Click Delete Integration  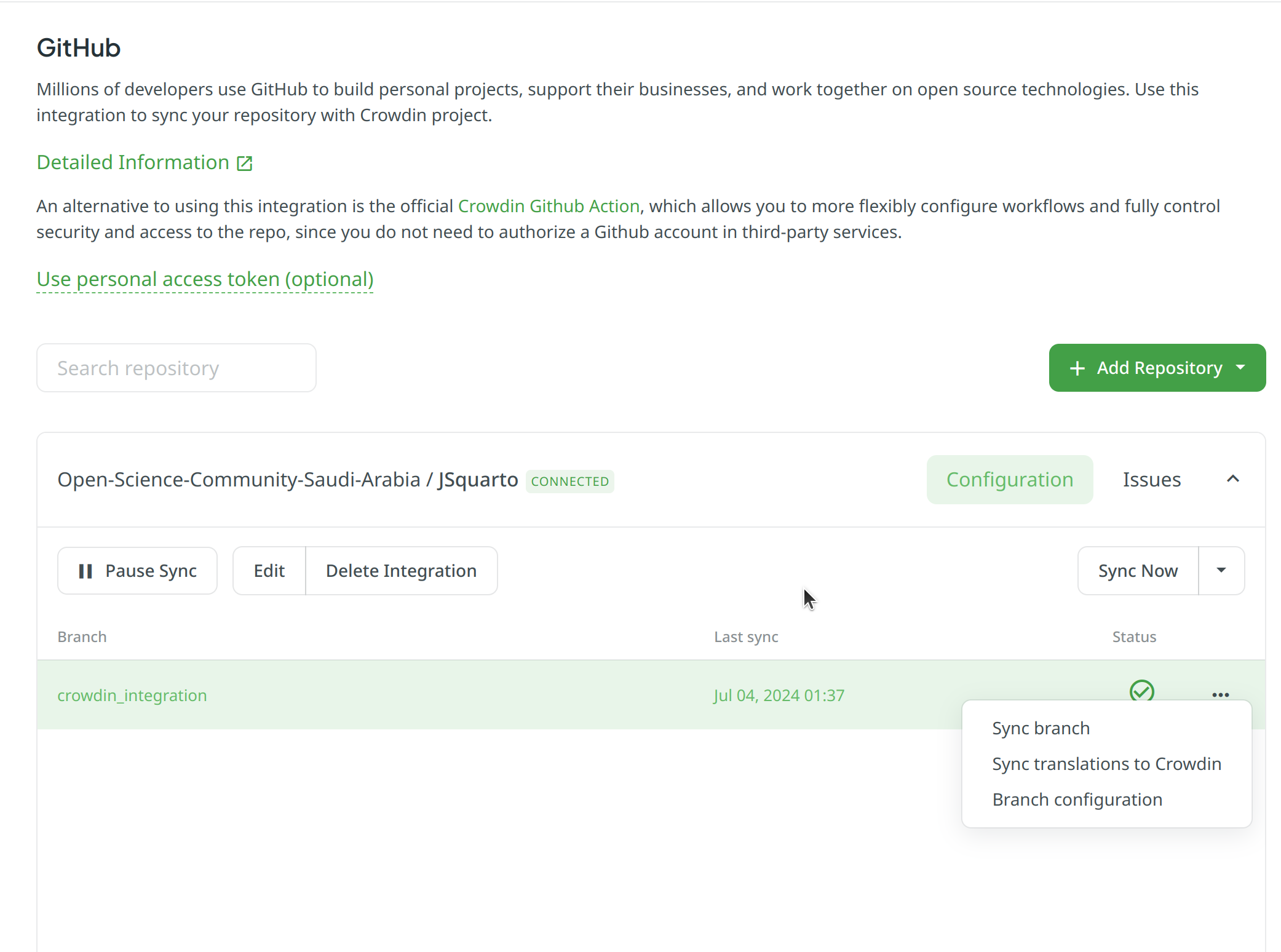pos(401,571)
